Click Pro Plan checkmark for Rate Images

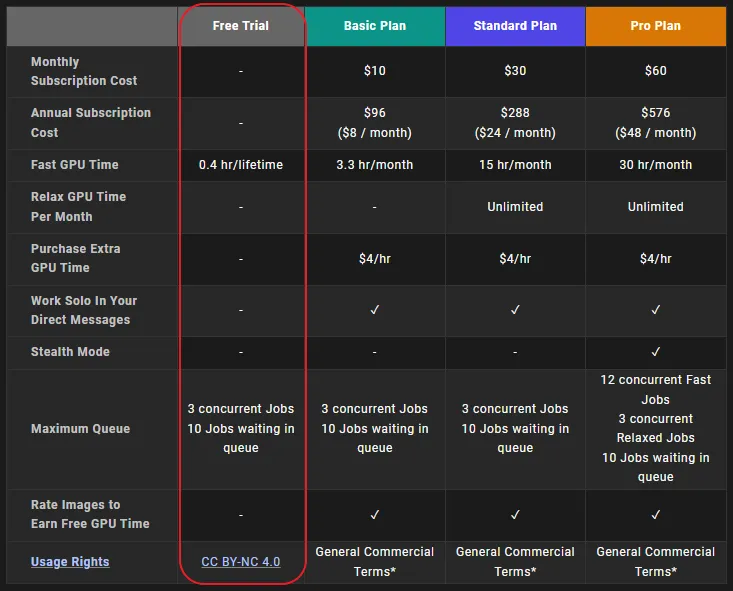(656, 515)
